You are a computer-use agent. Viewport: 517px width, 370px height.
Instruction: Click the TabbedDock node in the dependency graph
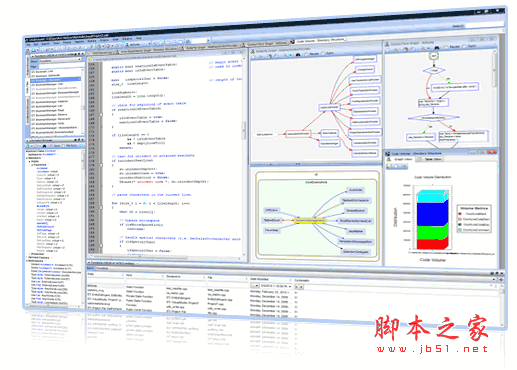[272, 220]
